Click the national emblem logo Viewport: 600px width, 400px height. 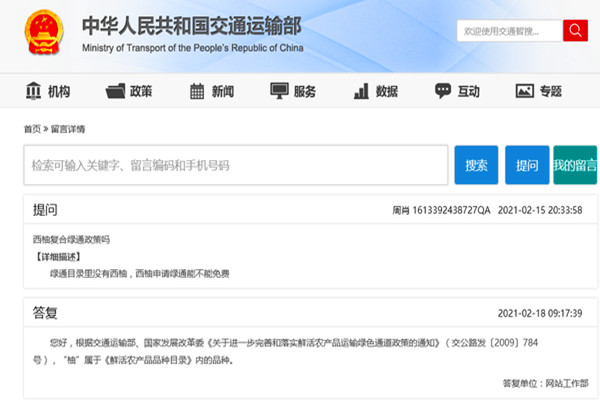(42, 32)
